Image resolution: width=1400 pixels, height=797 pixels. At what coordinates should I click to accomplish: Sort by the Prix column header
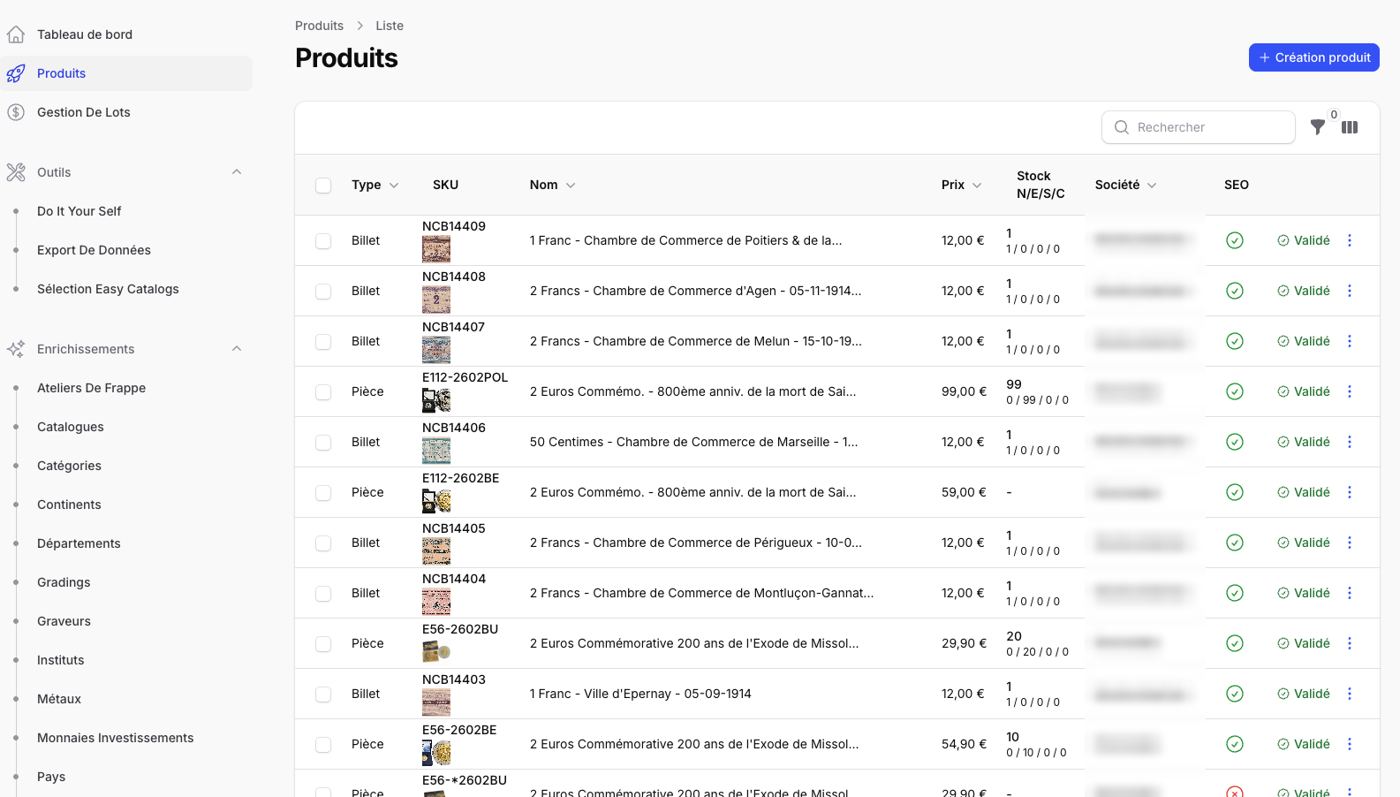pyautogui.click(x=961, y=185)
